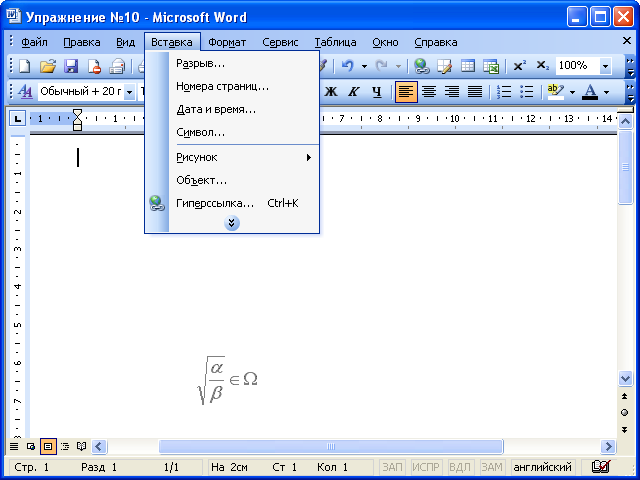Click the Insert Table icon
This screenshot has height=480, width=640.
468,66
